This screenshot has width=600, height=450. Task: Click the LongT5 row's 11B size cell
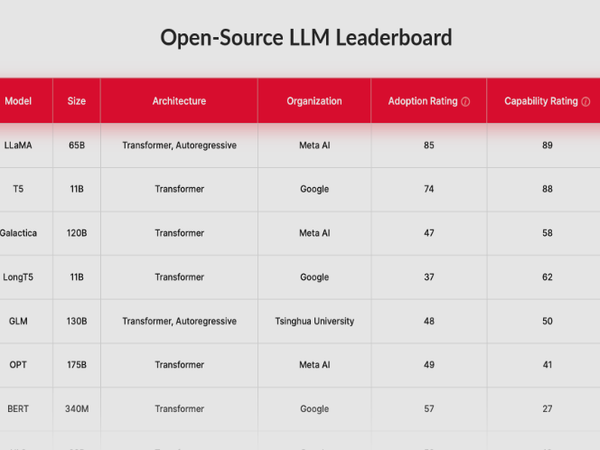[77, 277]
